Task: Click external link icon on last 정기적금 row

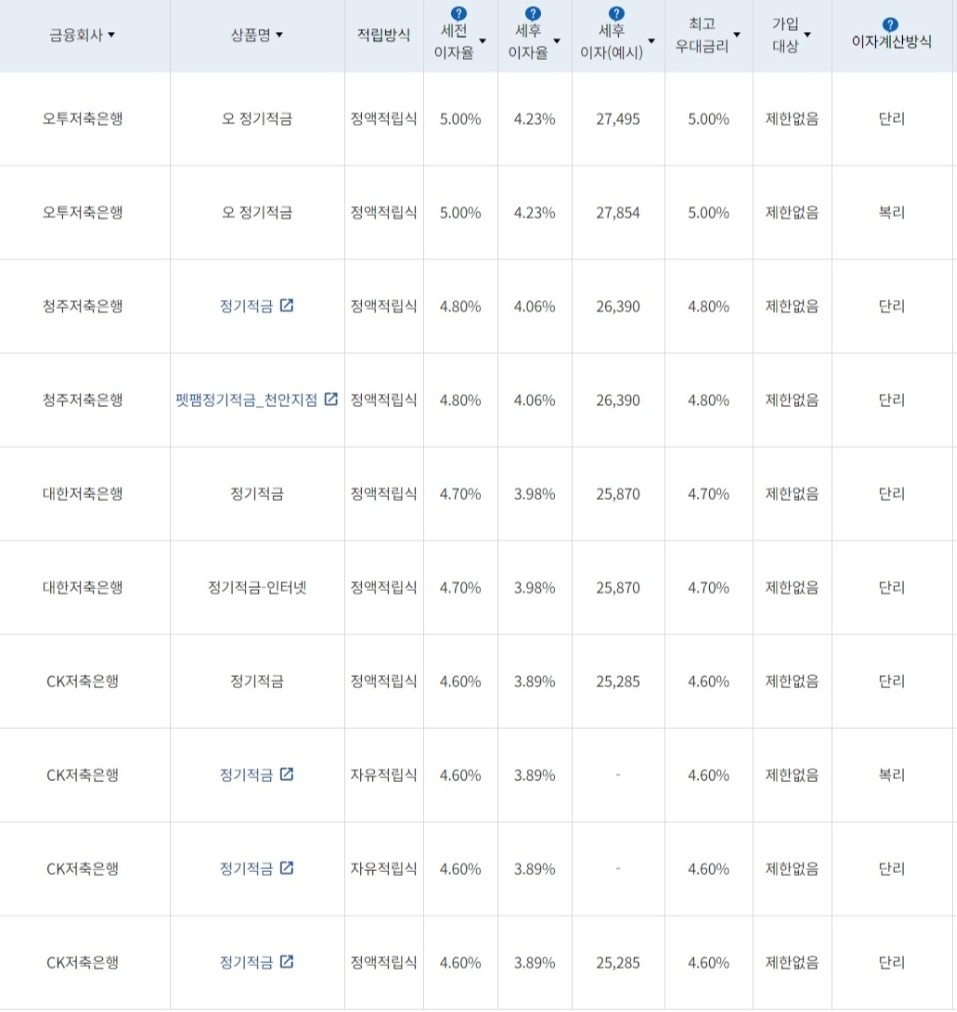Action: point(288,962)
